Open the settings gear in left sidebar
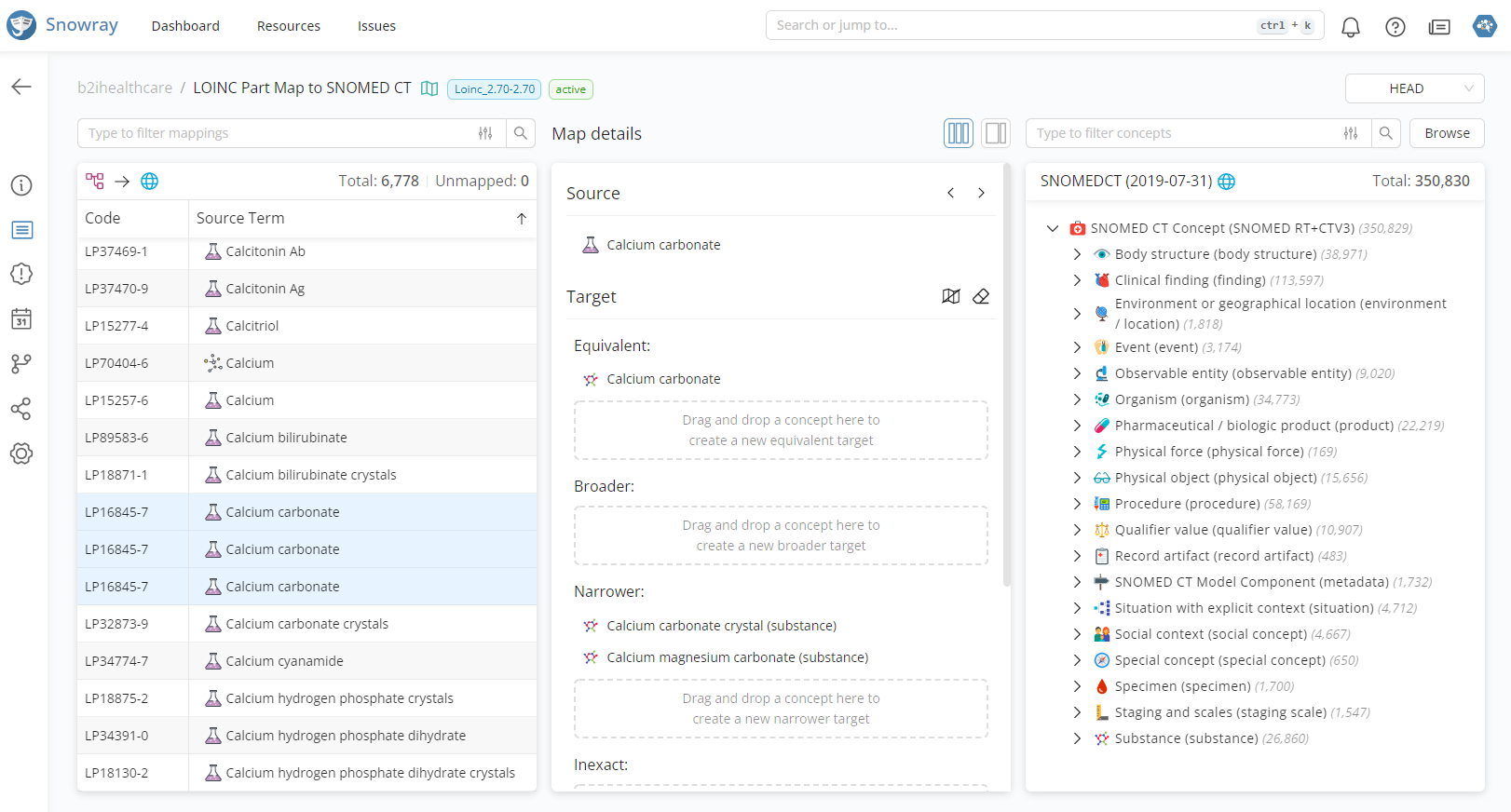This screenshot has height=812, width=1511. coord(21,453)
